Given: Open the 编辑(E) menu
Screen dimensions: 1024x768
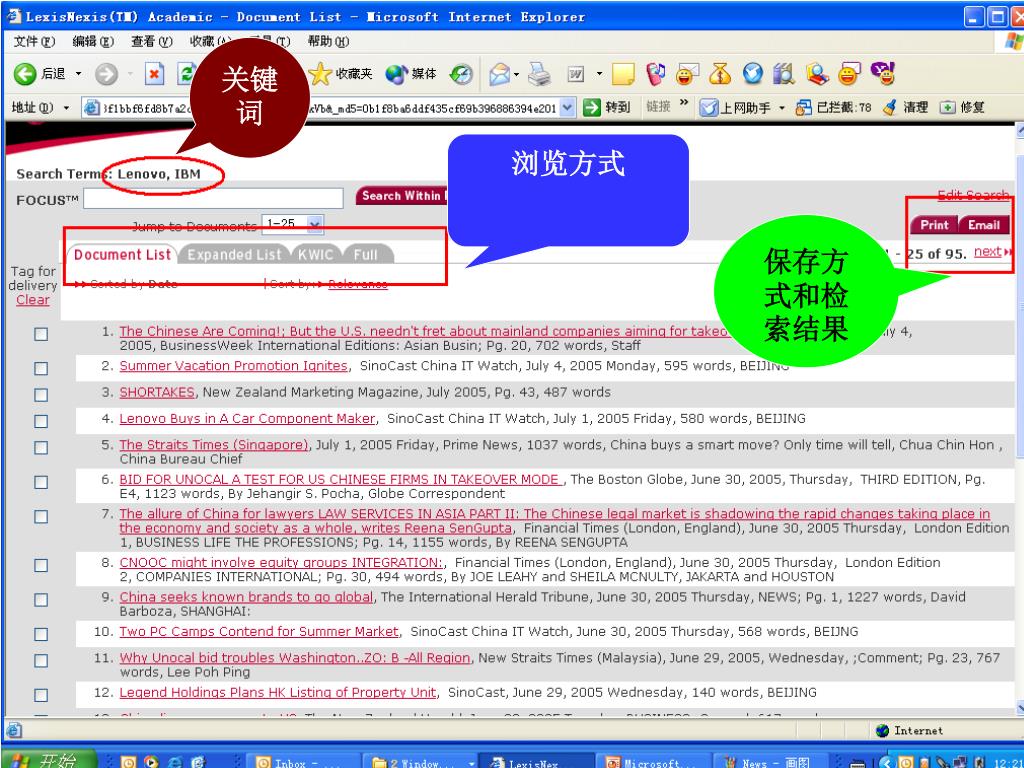Looking at the screenshot, I should [93, 42].
